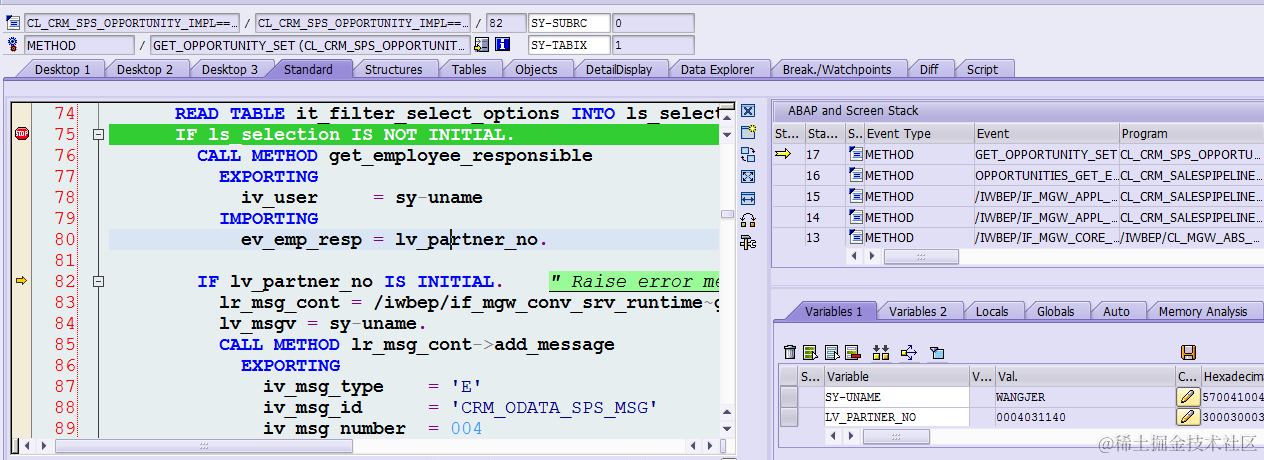This screenshot has width=1264, height=460.
Task: Switch to Globals tab
Action: coord(1055,311)
